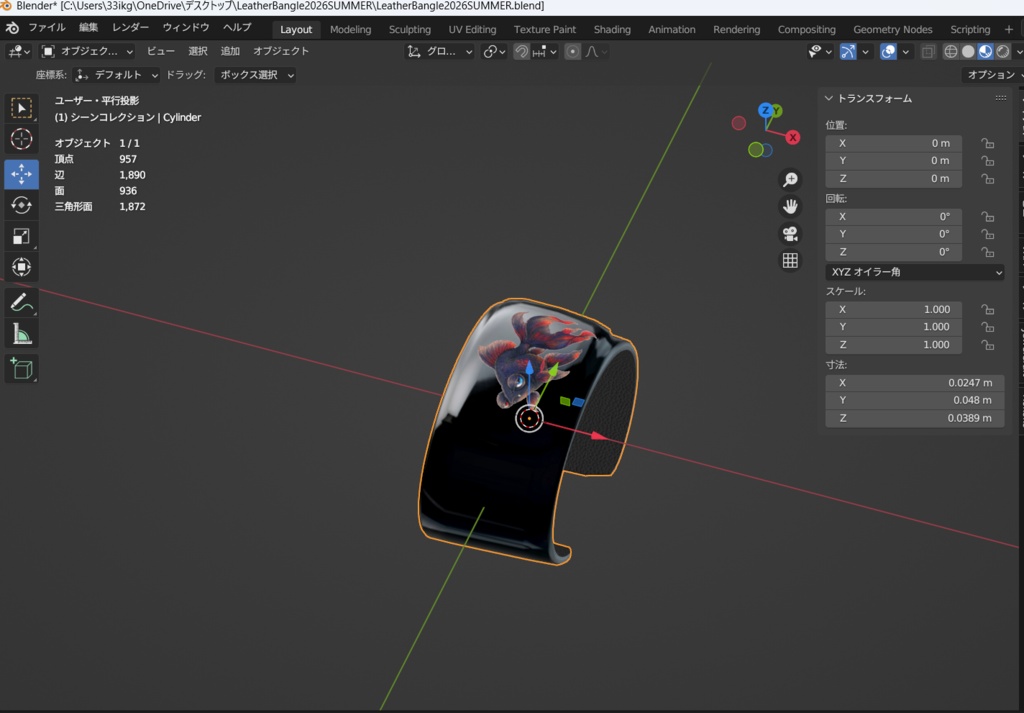Choose the Measure ruler tool
This screenshot has height=713, width=1024.
tap(22, 334)
